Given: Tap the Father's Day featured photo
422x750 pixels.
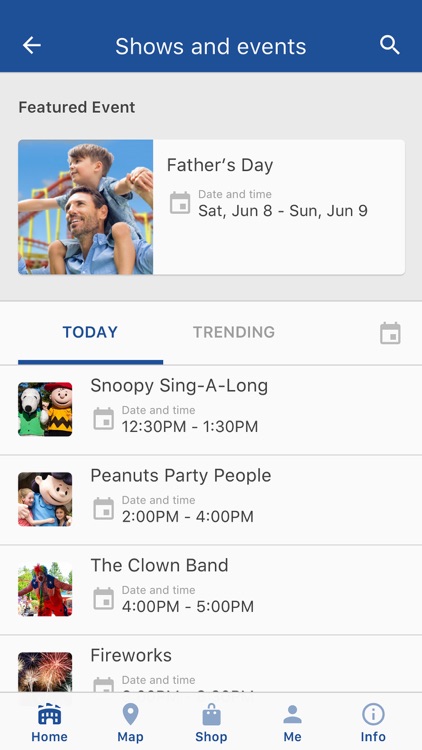Looking at the screenshot, I should [x=86, y=207].
